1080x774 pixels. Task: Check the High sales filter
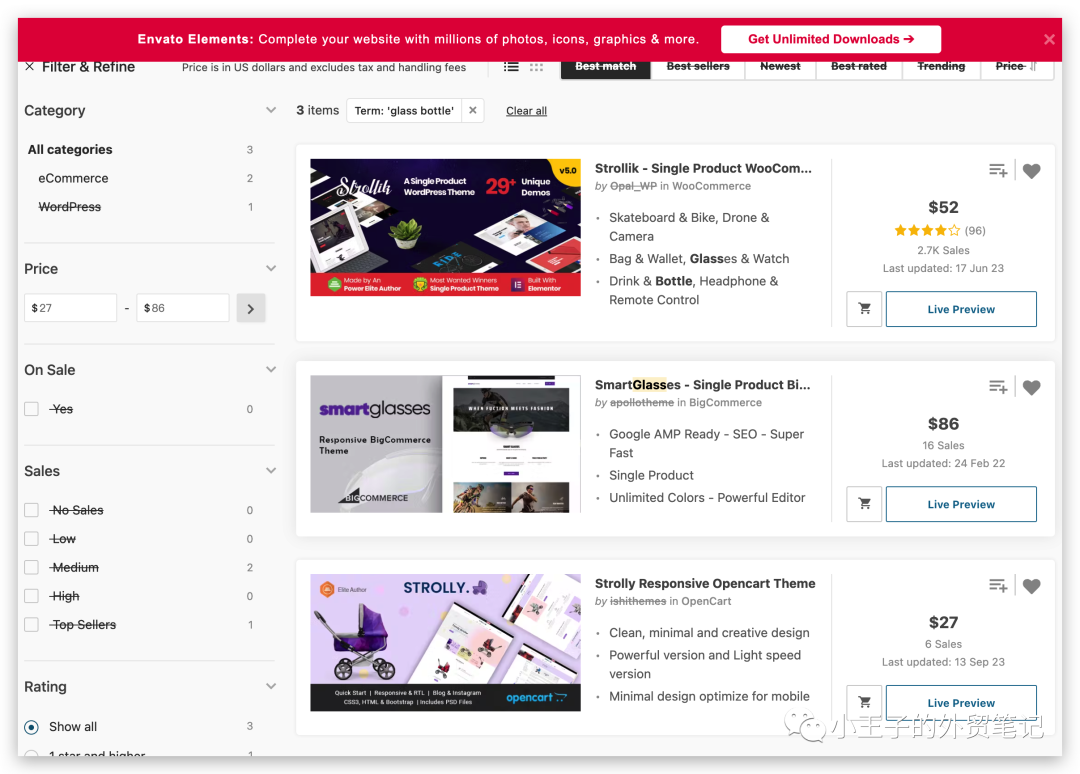click(32, 596)
